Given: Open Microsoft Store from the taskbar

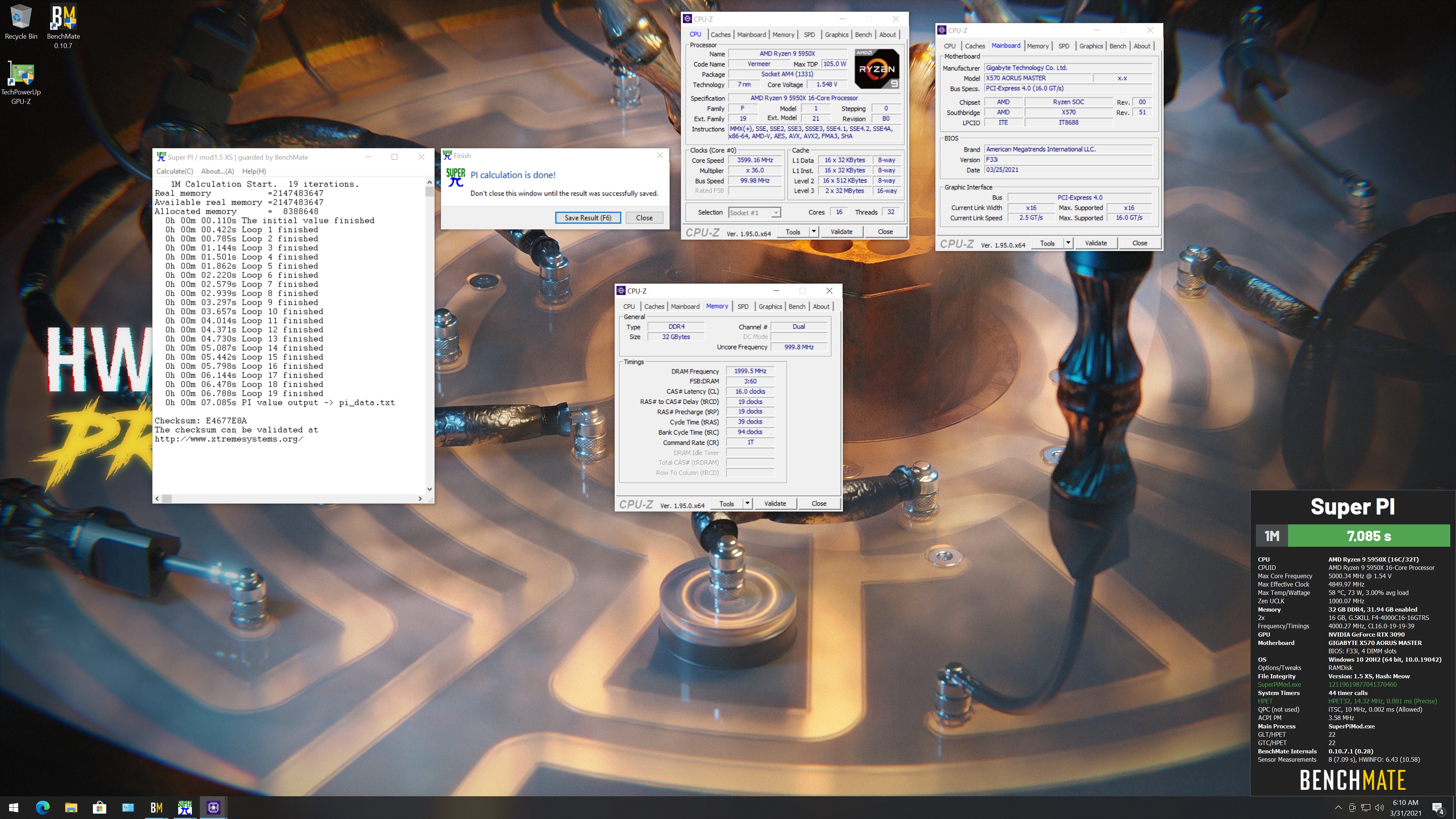Looking at the screenshot, I should pos(99,807).
